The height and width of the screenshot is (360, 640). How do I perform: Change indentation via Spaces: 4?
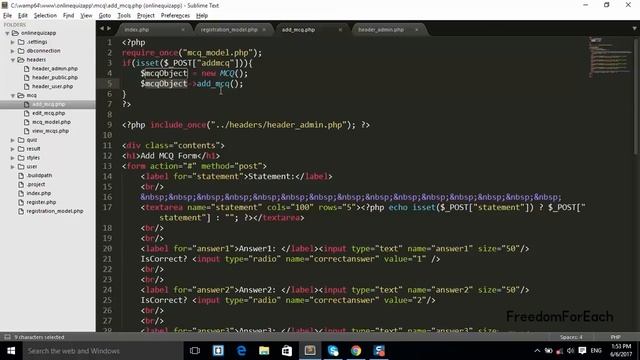[x=571, y=337]
